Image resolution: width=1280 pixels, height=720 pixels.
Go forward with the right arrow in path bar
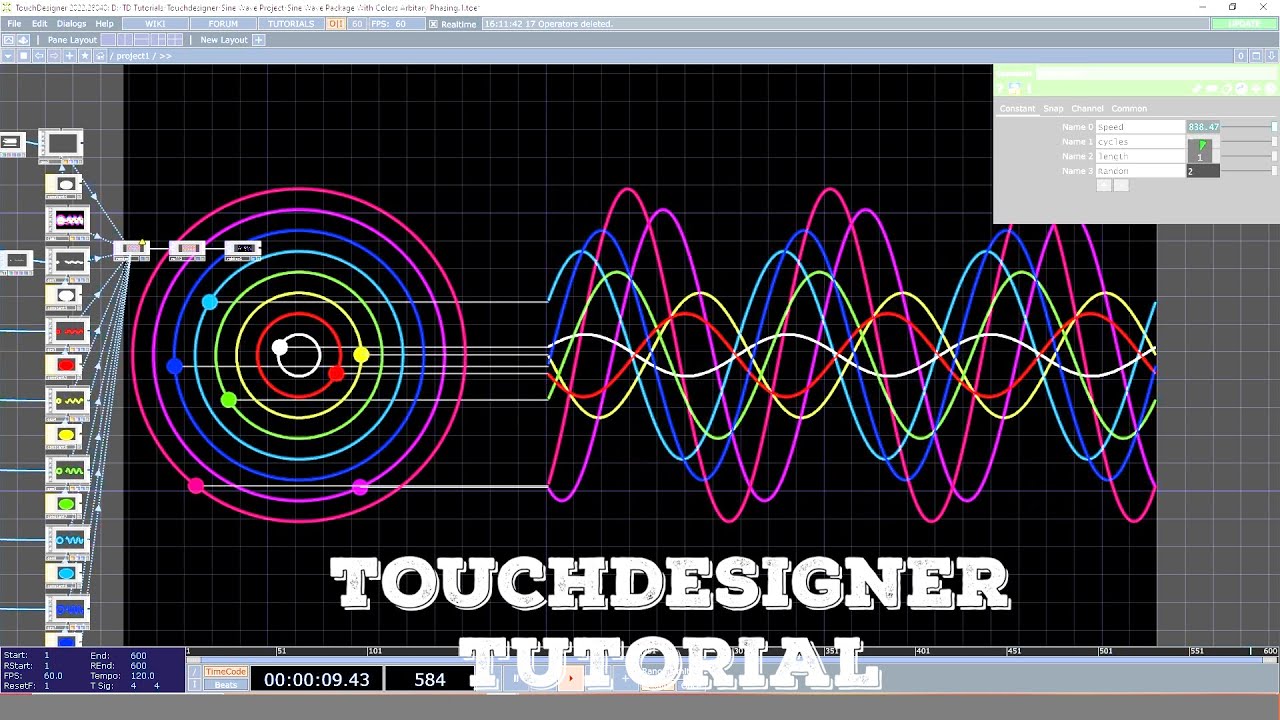[54, 56]
